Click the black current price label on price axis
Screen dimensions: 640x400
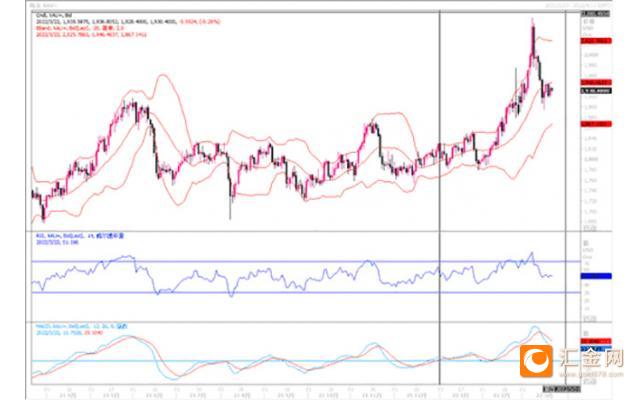click(x=596, y=91)
